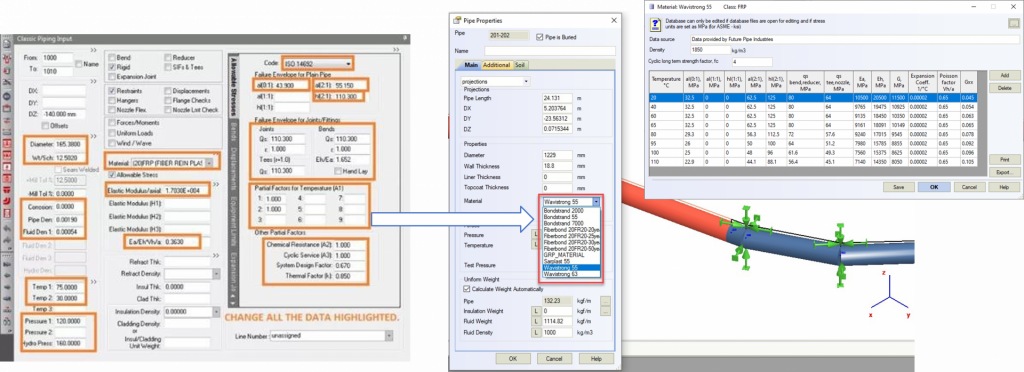Toggle the Pipe is Buried checkbox
The width and height of the screenshot is (1024, 372).
coord(539,37)
